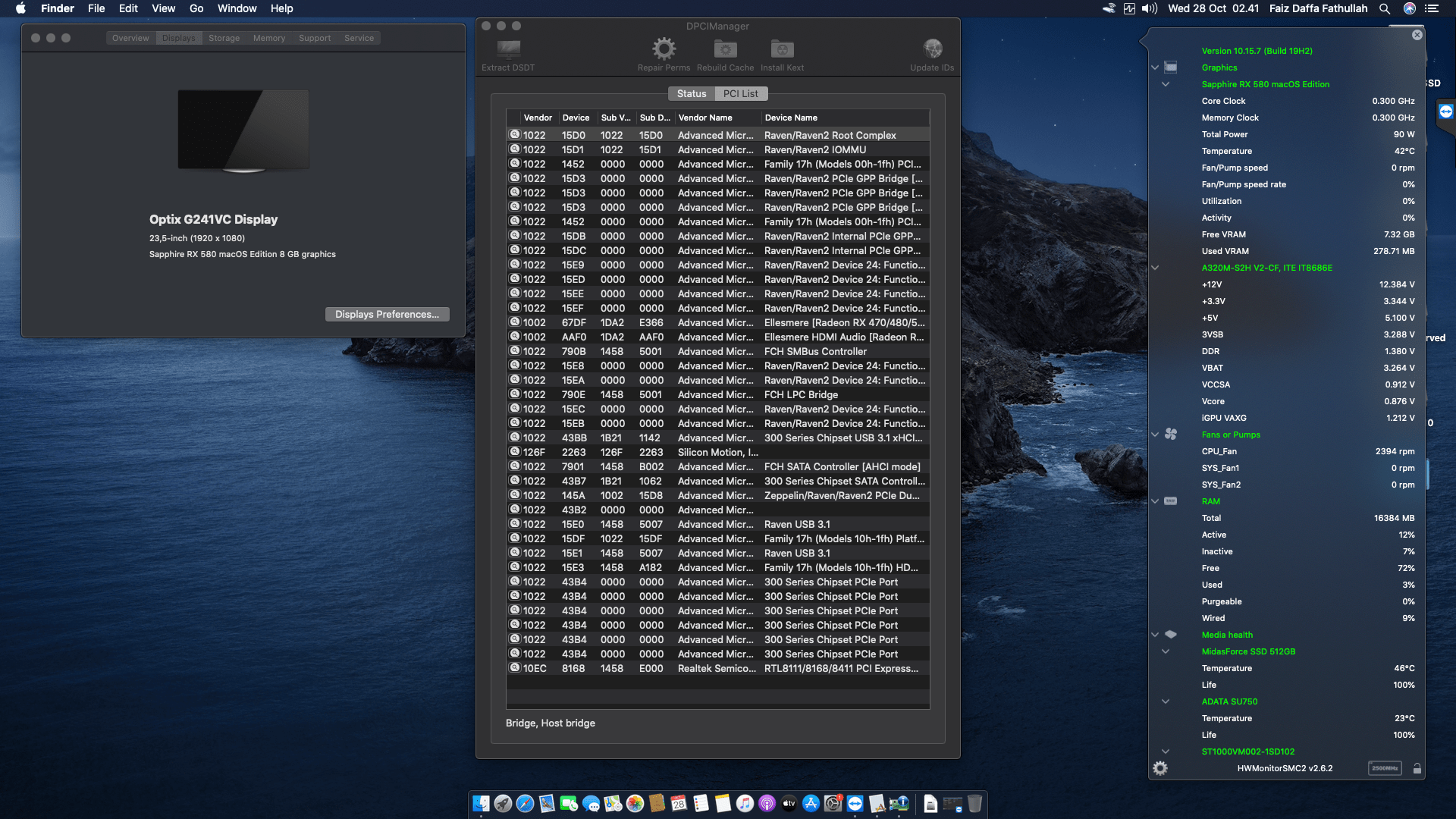Screen dimensions: 1456x819
Task: Open TeamViewer from the Dock
Action: 855,804
